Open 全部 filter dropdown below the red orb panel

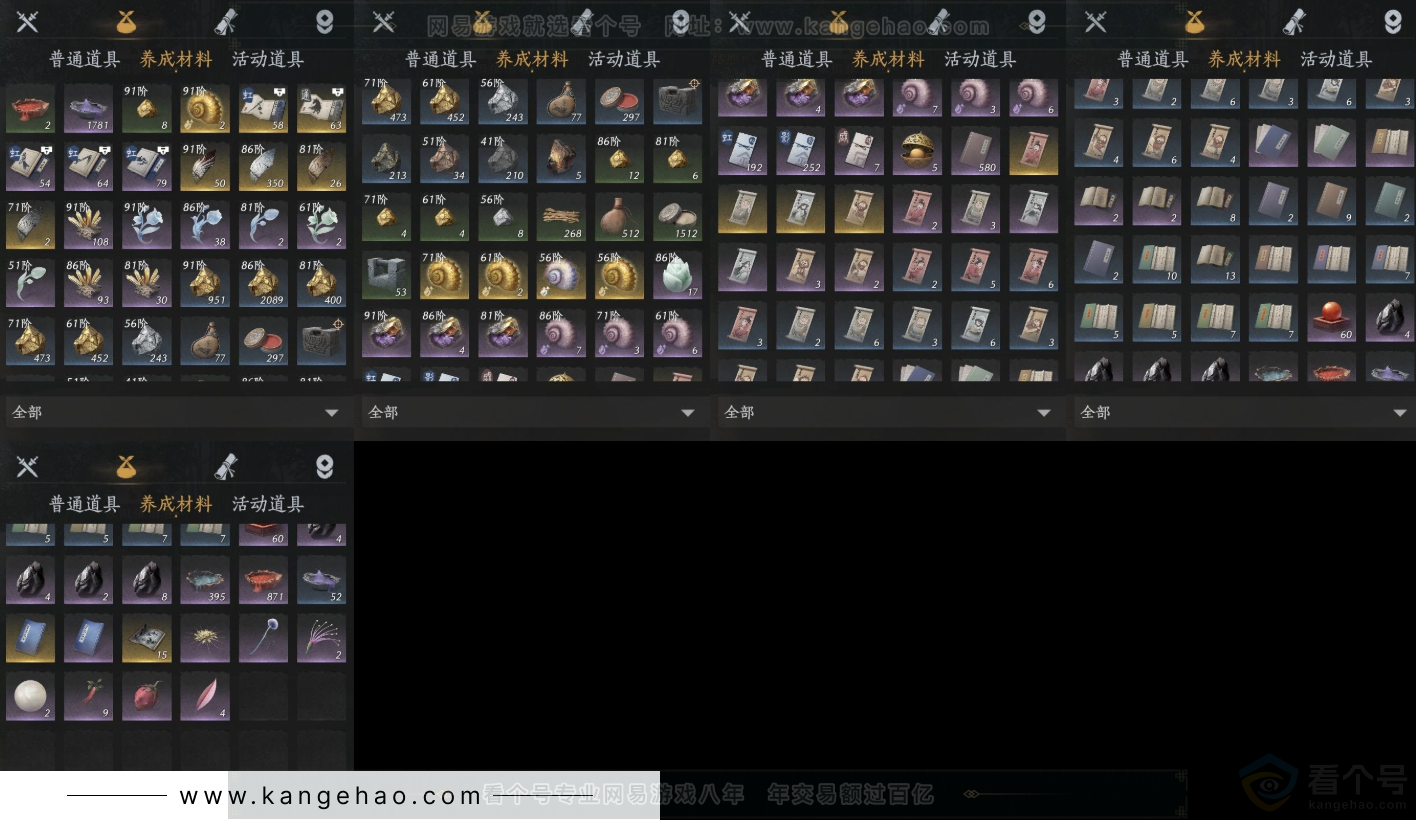(1245, 412)
